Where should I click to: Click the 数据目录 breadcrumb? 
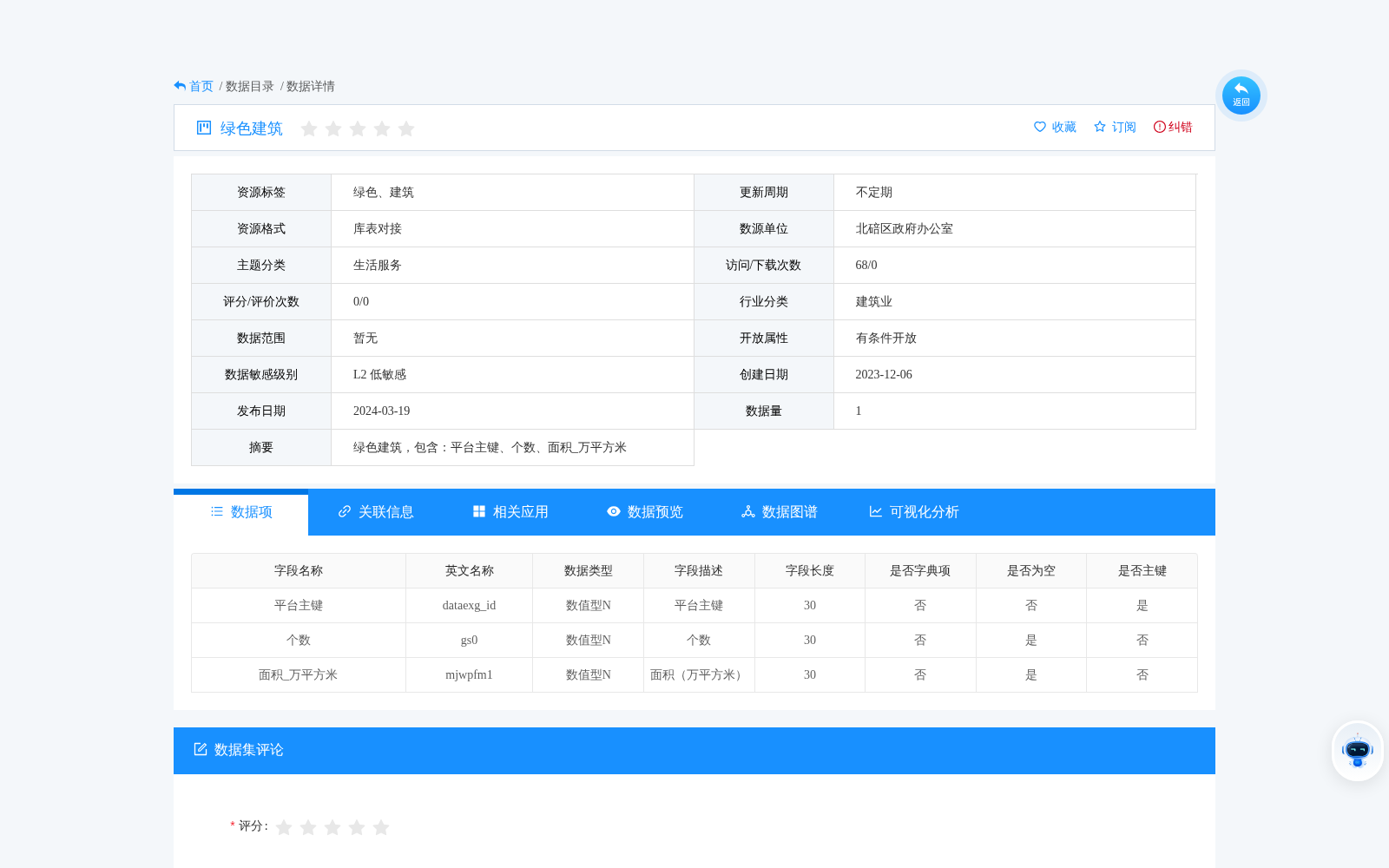249,86
